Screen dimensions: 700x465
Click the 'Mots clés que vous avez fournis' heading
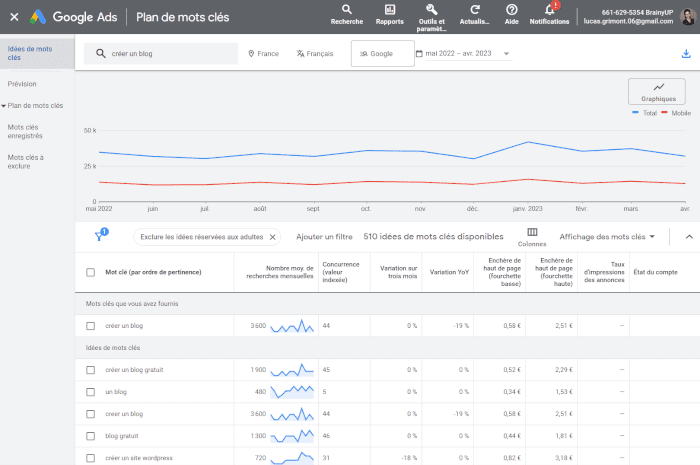coord(132,303)
